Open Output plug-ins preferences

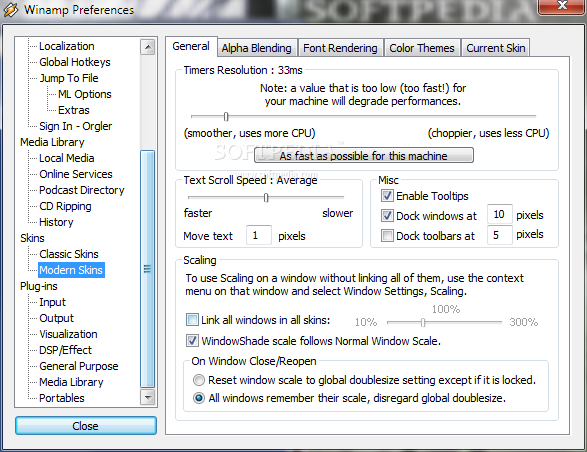pos(57,318)
